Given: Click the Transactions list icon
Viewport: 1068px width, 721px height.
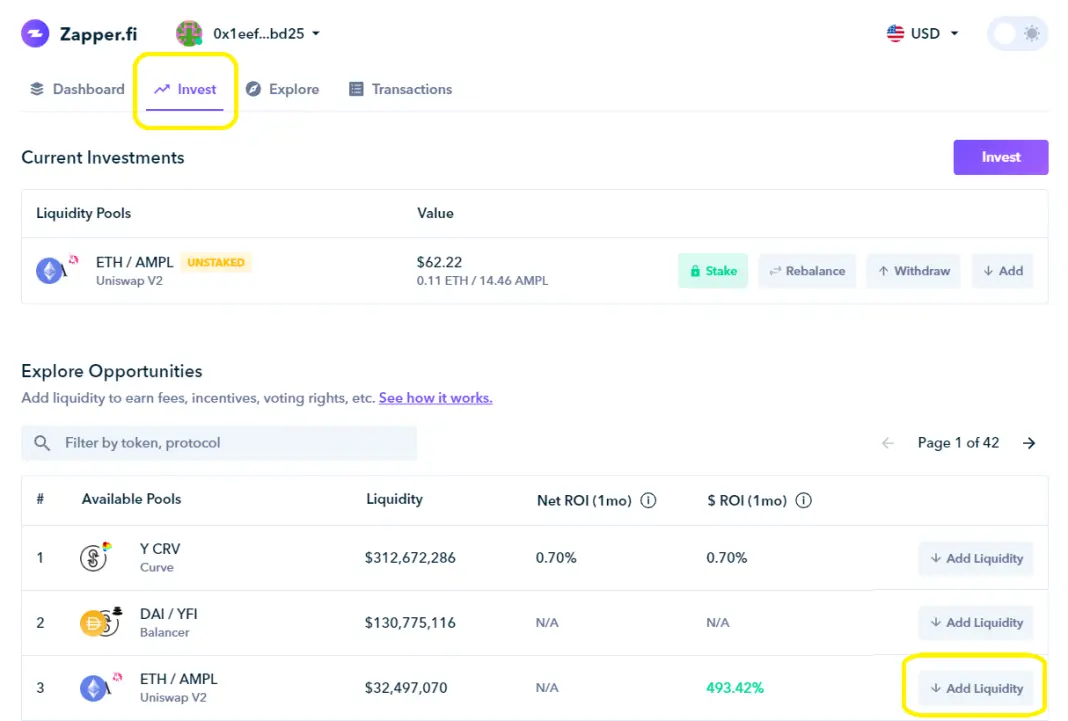Looking at the screenshot, I should coord(356,89).
